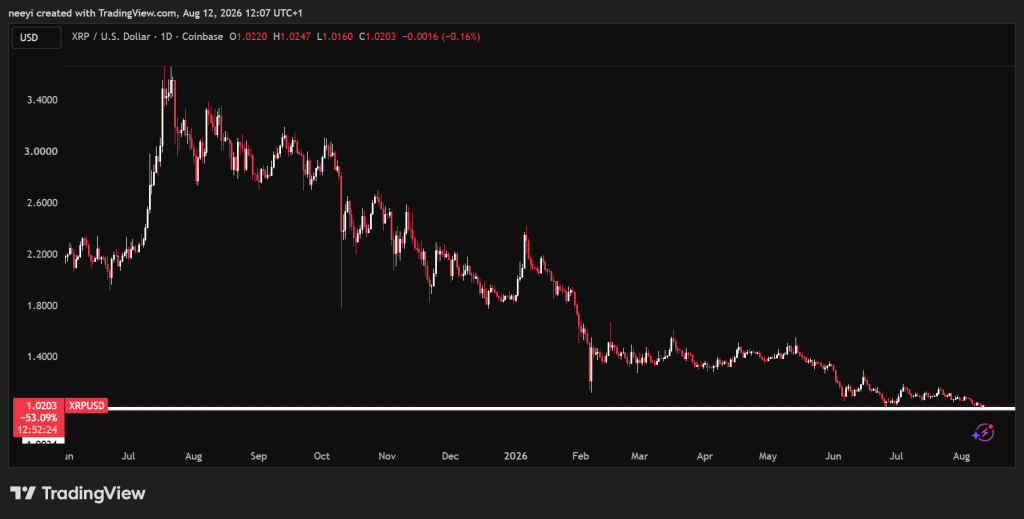1024x519 pixels.
Task: Click the Oct time axis label
Action: point(322,456)
